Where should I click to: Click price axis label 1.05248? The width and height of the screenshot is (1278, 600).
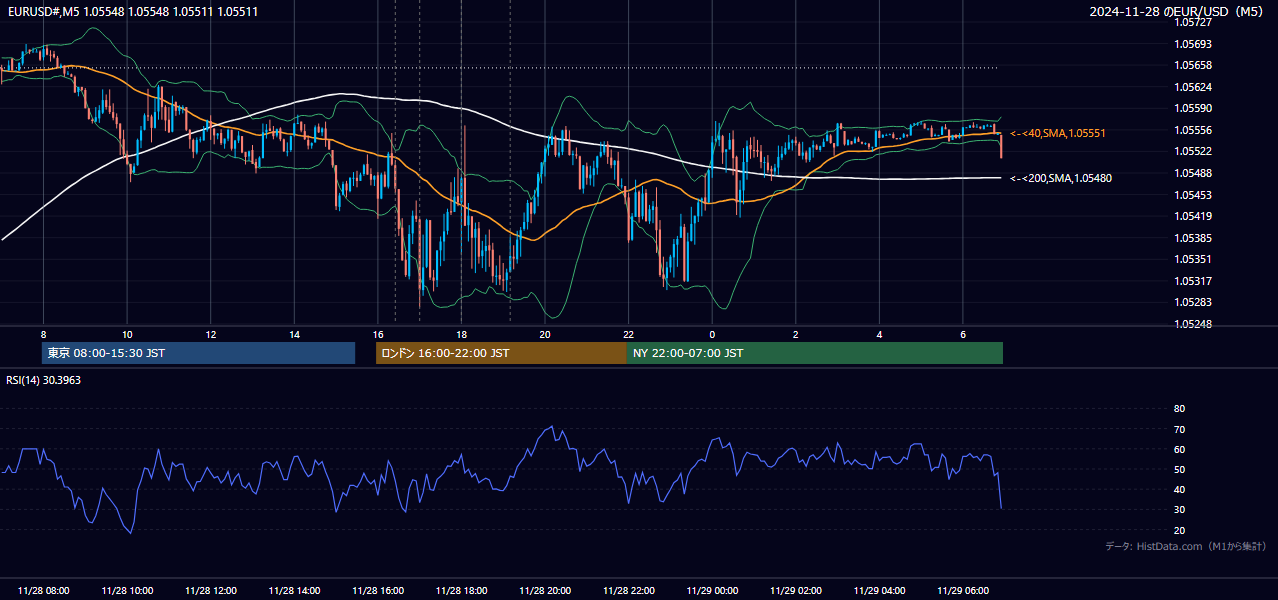1192,324
